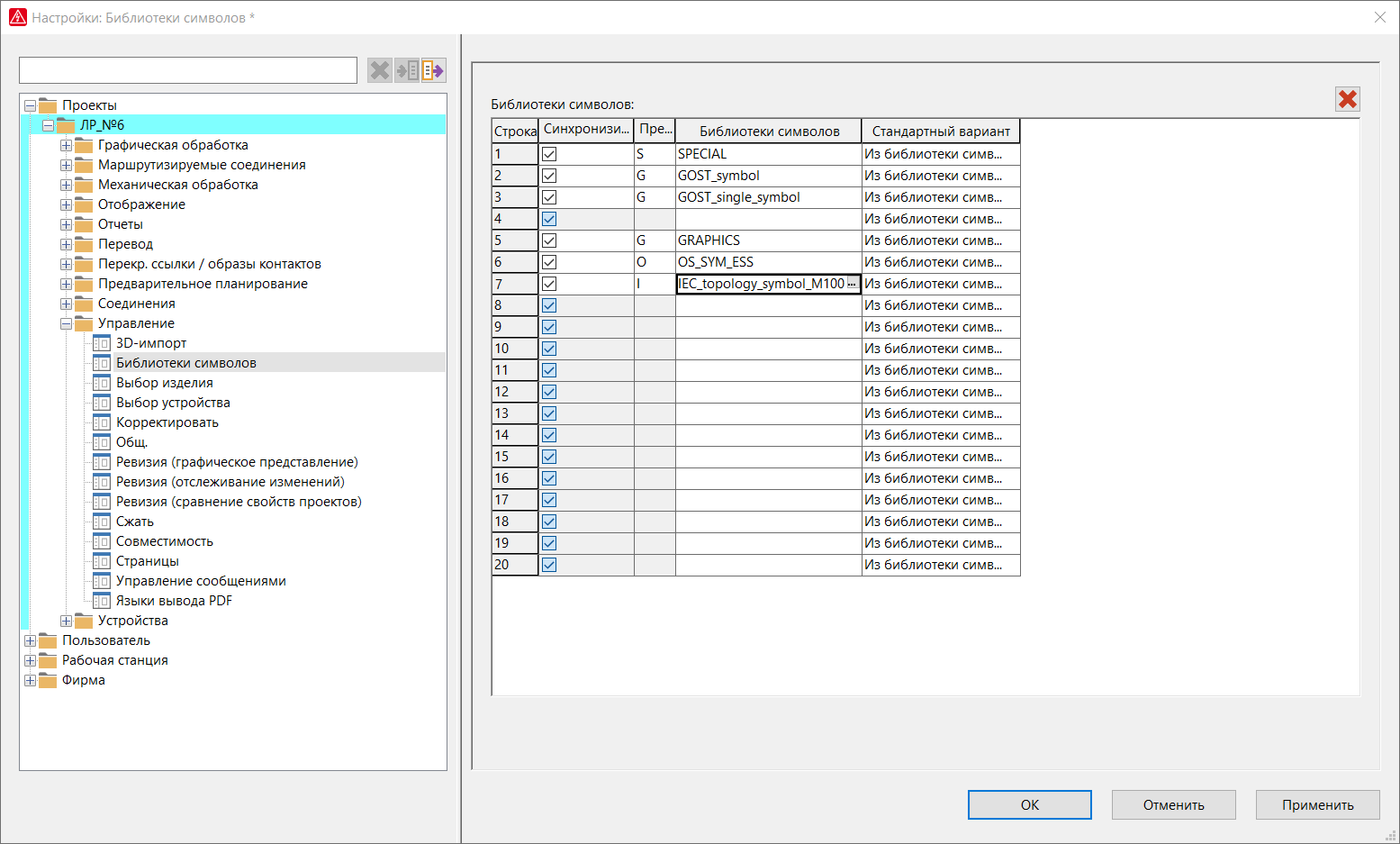This screenshot has width=1400, height=844.
Task: Open Ревизия (отслеживание изменений) settings
Action: 230,482
